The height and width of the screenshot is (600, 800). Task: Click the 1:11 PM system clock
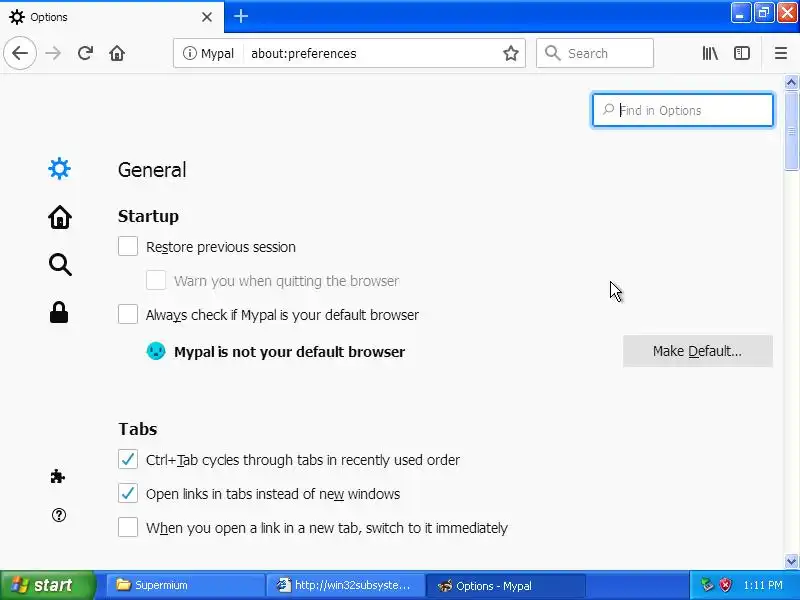pyautogui.click(x=763, y=585)
